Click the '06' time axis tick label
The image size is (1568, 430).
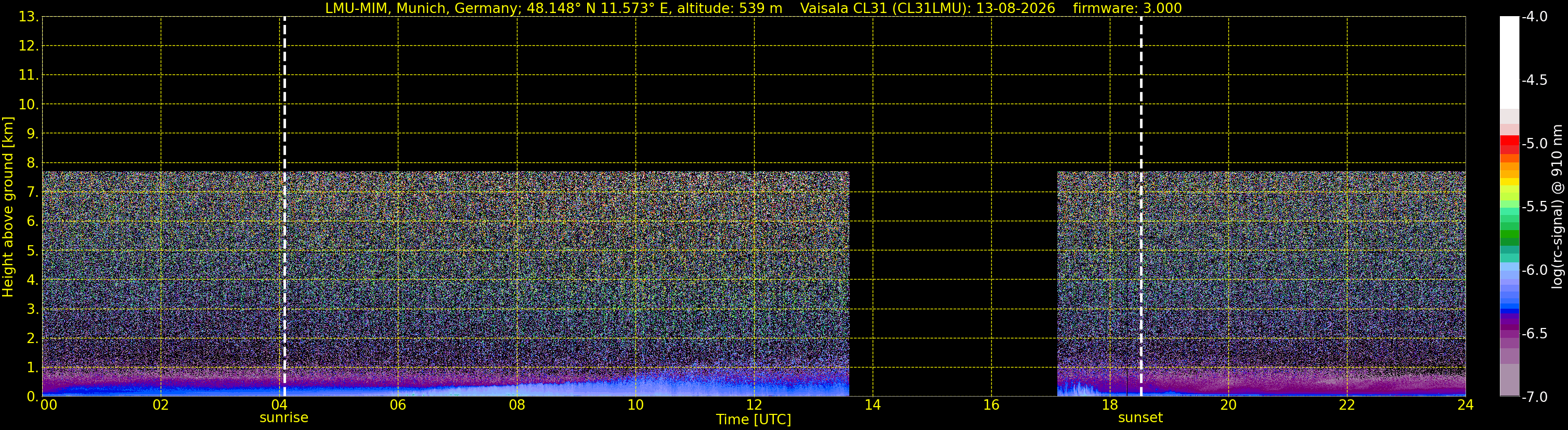[398, 405]
